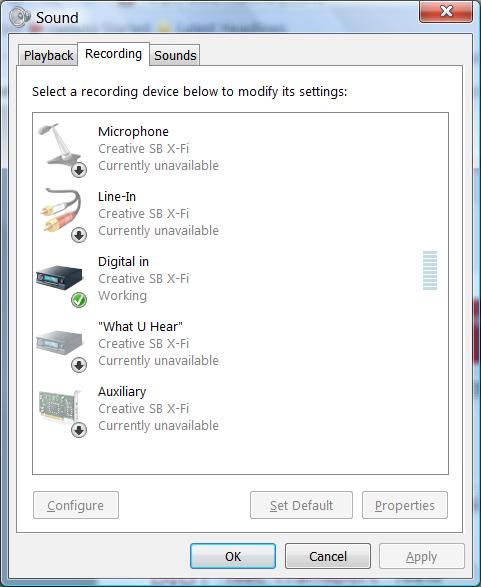Click the Set Default button
This screenshot has width=481, height=587.
pos(301,505)
